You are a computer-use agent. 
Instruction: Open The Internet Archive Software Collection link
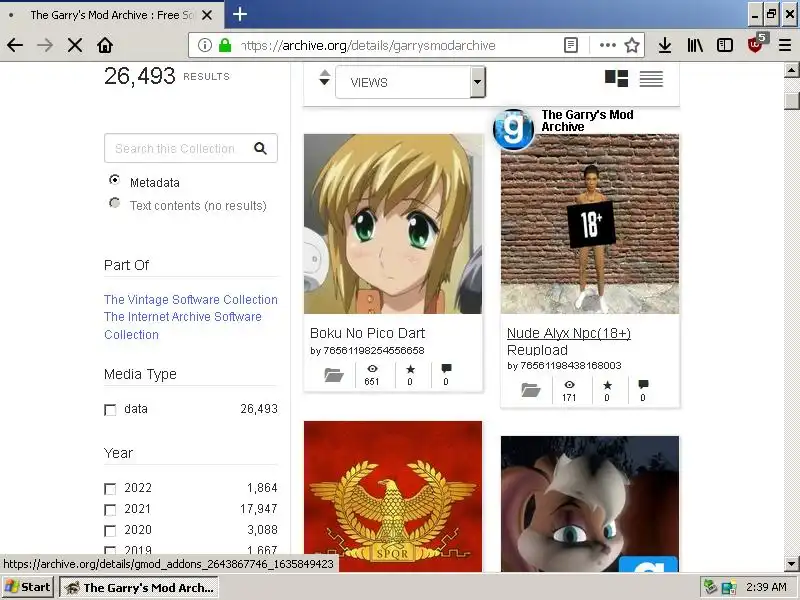click(x=183, y=326)
